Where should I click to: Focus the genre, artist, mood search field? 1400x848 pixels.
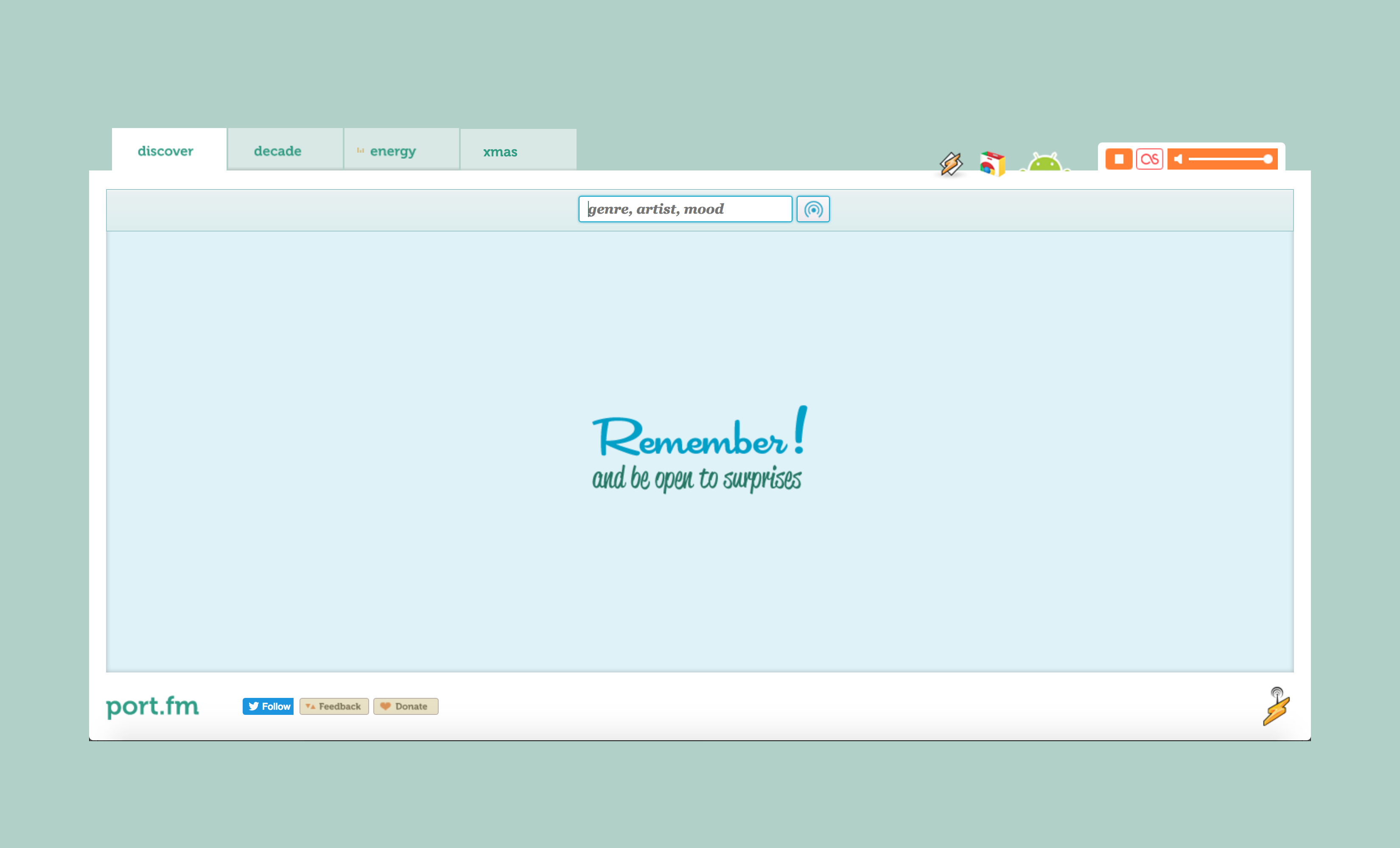click(685, 209)
